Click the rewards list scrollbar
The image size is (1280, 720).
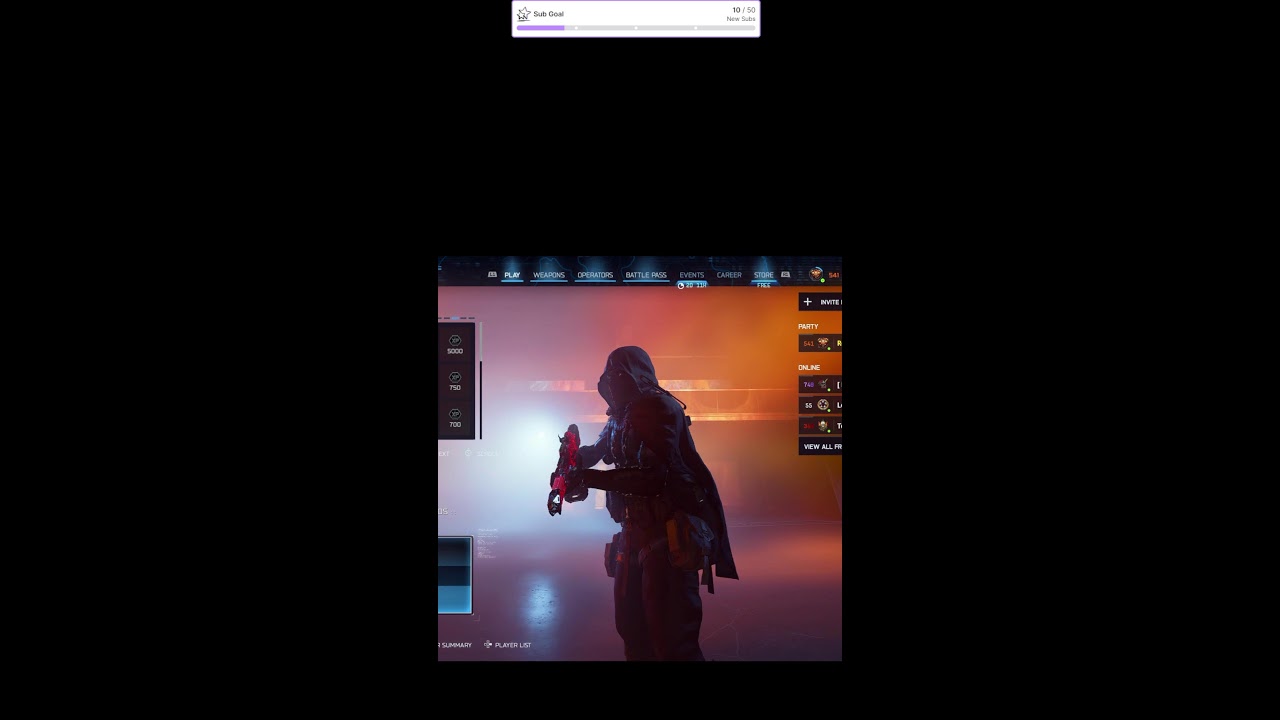480,381
